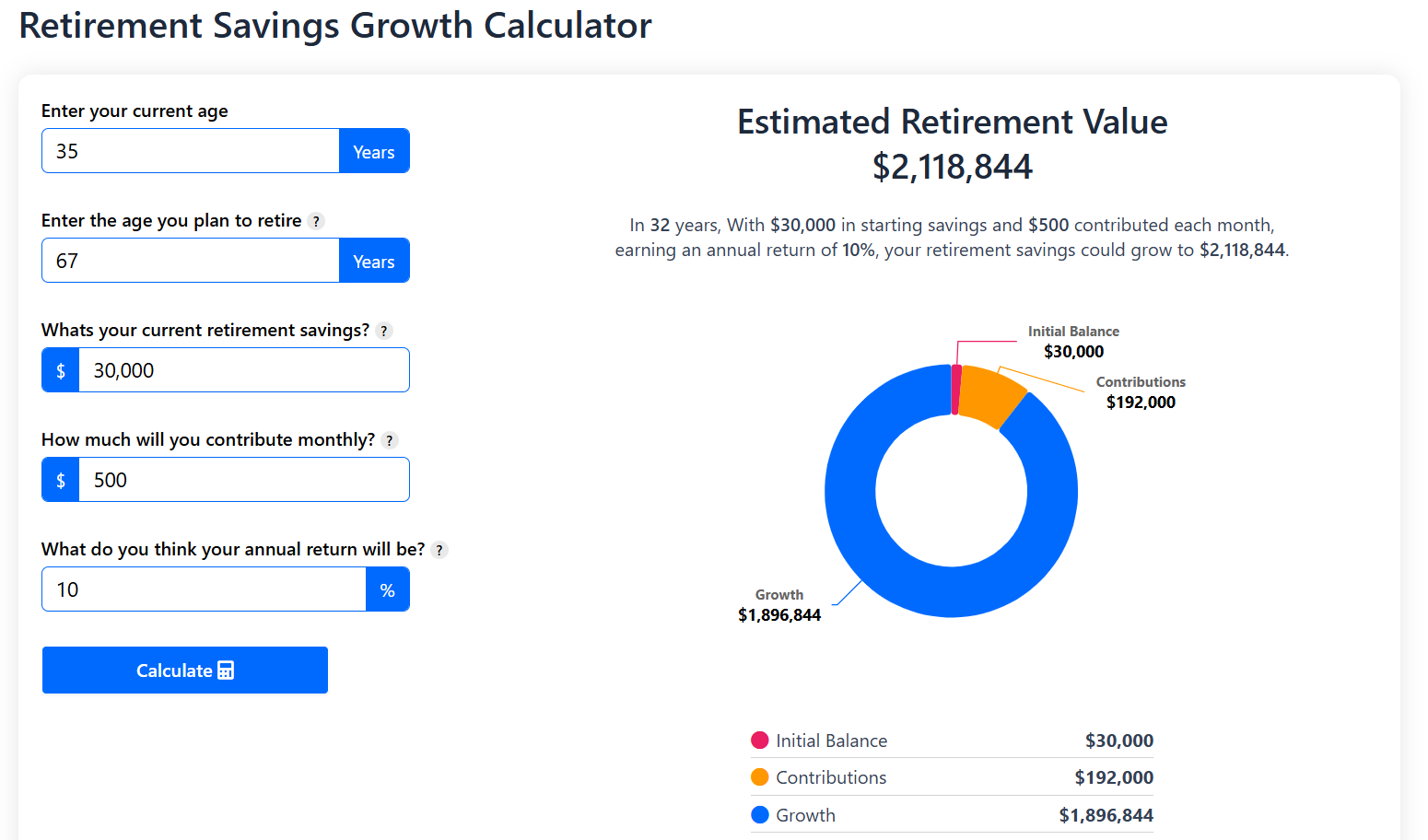Click the Years label on the retirement age field

point(374,261)
